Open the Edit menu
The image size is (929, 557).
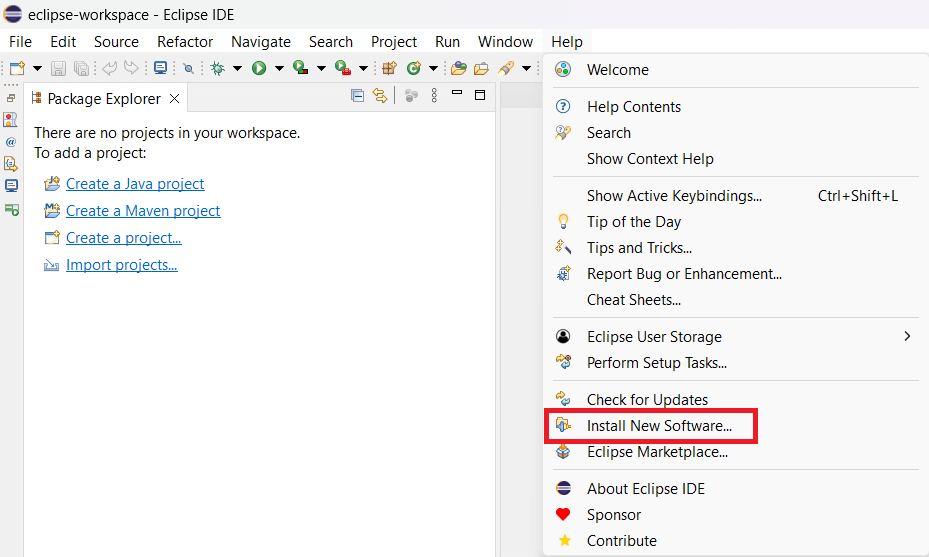click(x=63, y=42)
